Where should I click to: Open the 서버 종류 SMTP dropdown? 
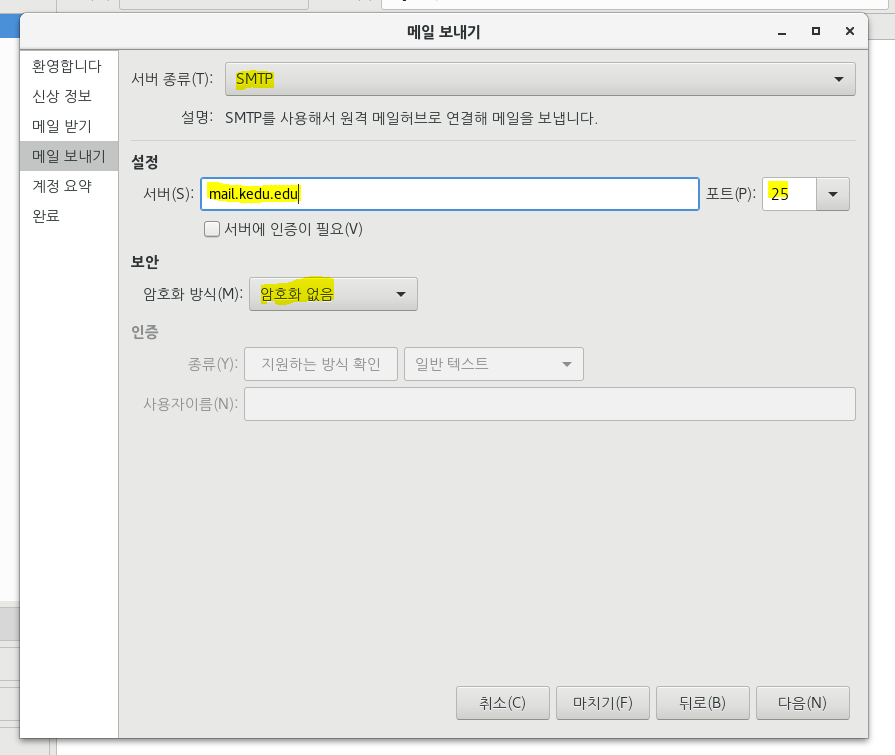[540, 79]
